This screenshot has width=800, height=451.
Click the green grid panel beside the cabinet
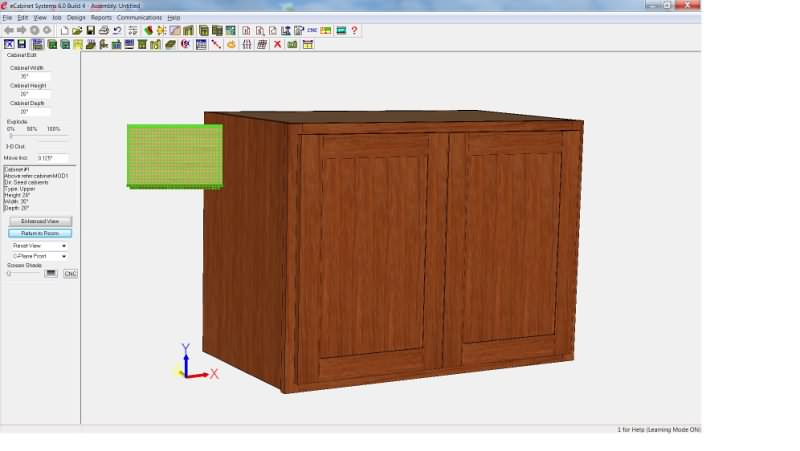click(175, 156)
